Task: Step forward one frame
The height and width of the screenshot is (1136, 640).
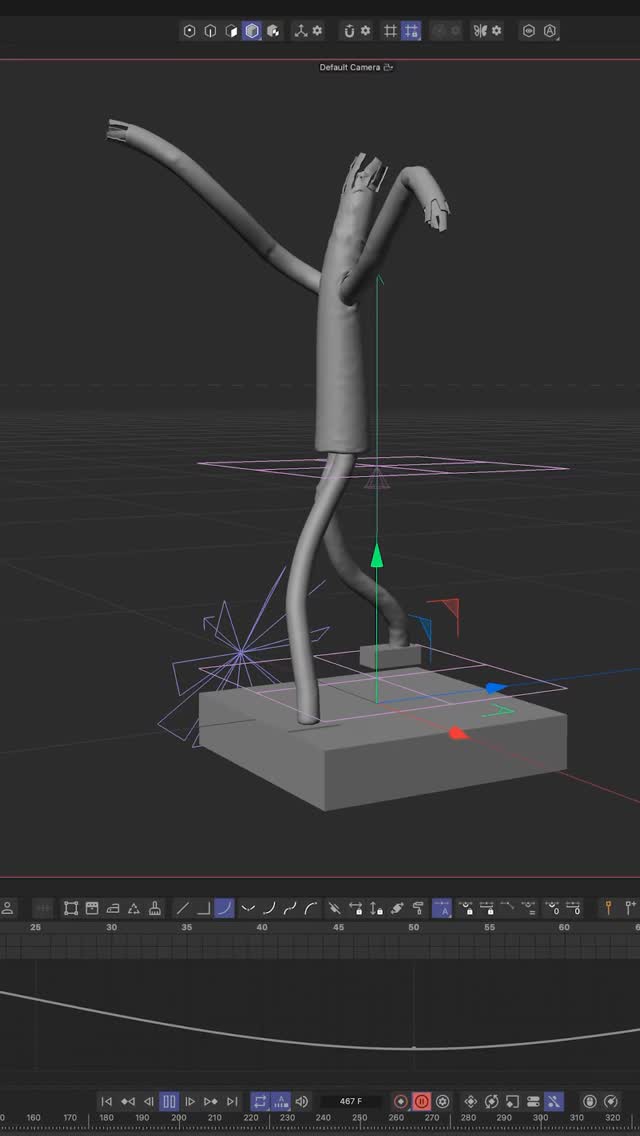Action: [190, 1101]
